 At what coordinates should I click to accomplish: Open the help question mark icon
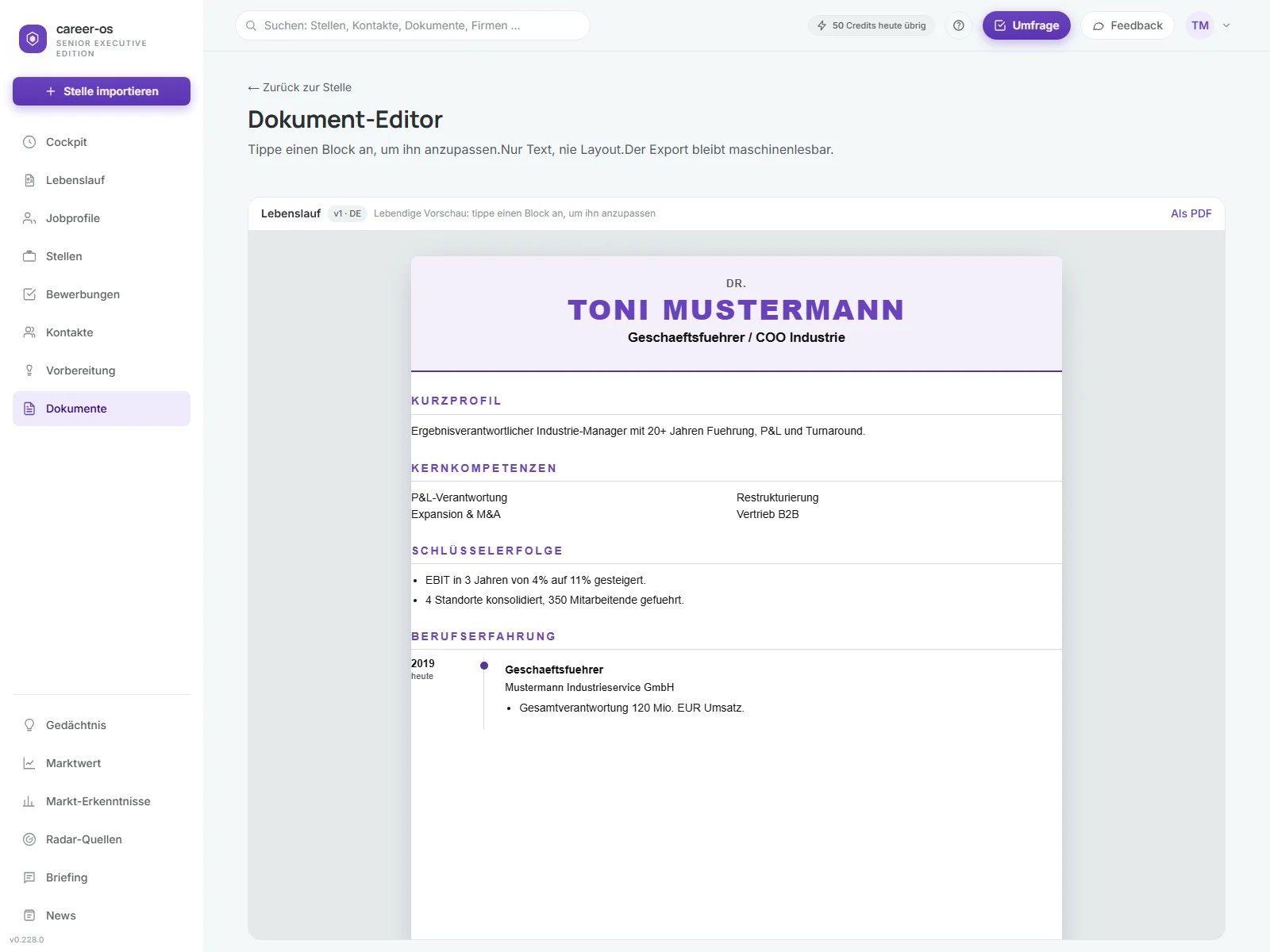pyautogui.click(x=959, y=25)
